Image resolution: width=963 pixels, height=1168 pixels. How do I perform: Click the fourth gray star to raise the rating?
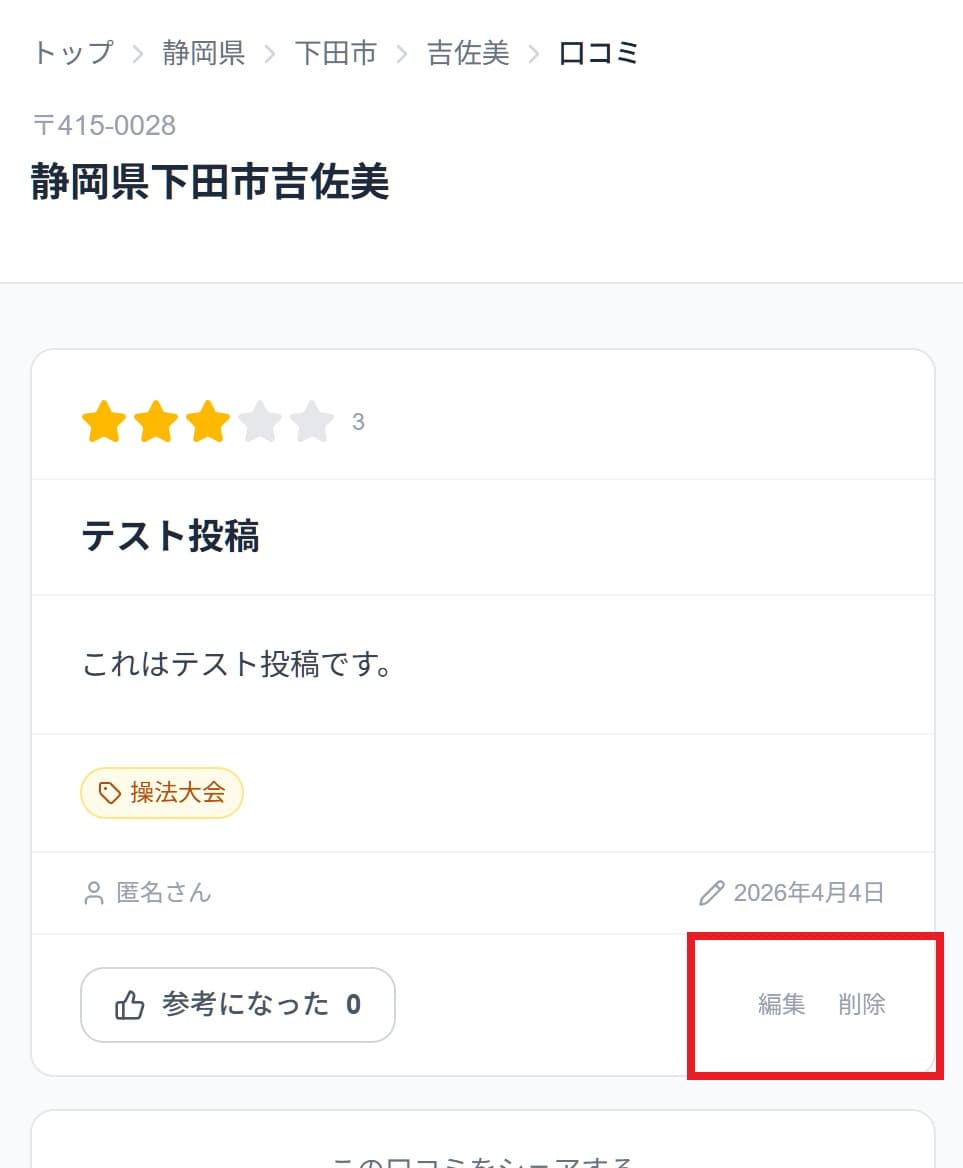pos(261,421)
